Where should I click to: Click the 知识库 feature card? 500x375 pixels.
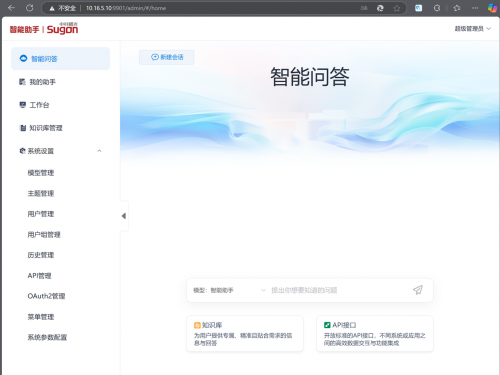coord(245,334)
